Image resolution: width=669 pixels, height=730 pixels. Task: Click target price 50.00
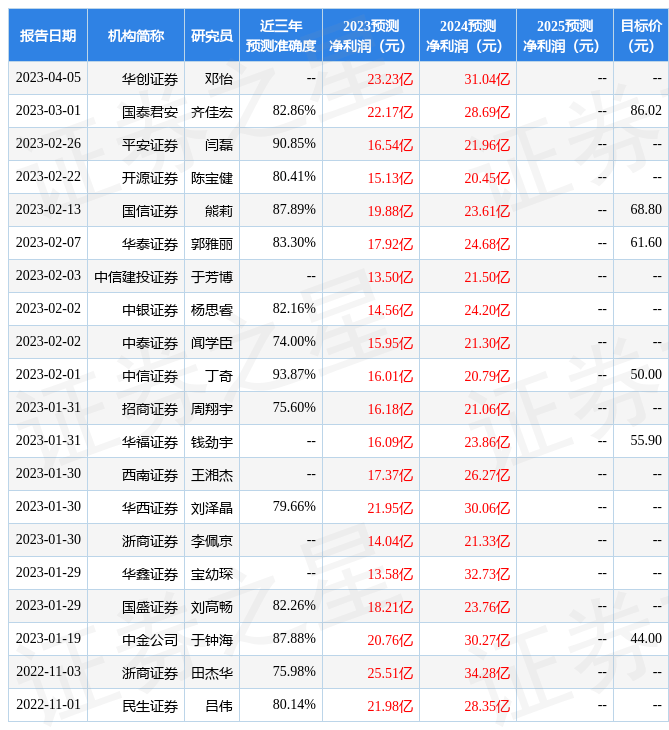click(x=646, y=375)
